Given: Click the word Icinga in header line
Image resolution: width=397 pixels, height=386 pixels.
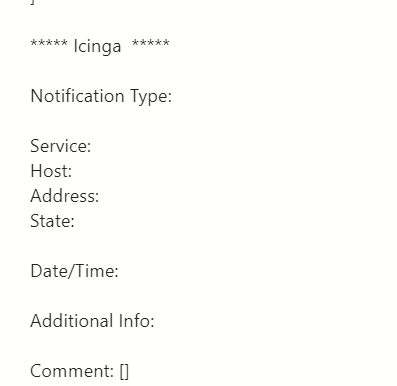Looking at the screenshot, I should click(x=97, y=46).
